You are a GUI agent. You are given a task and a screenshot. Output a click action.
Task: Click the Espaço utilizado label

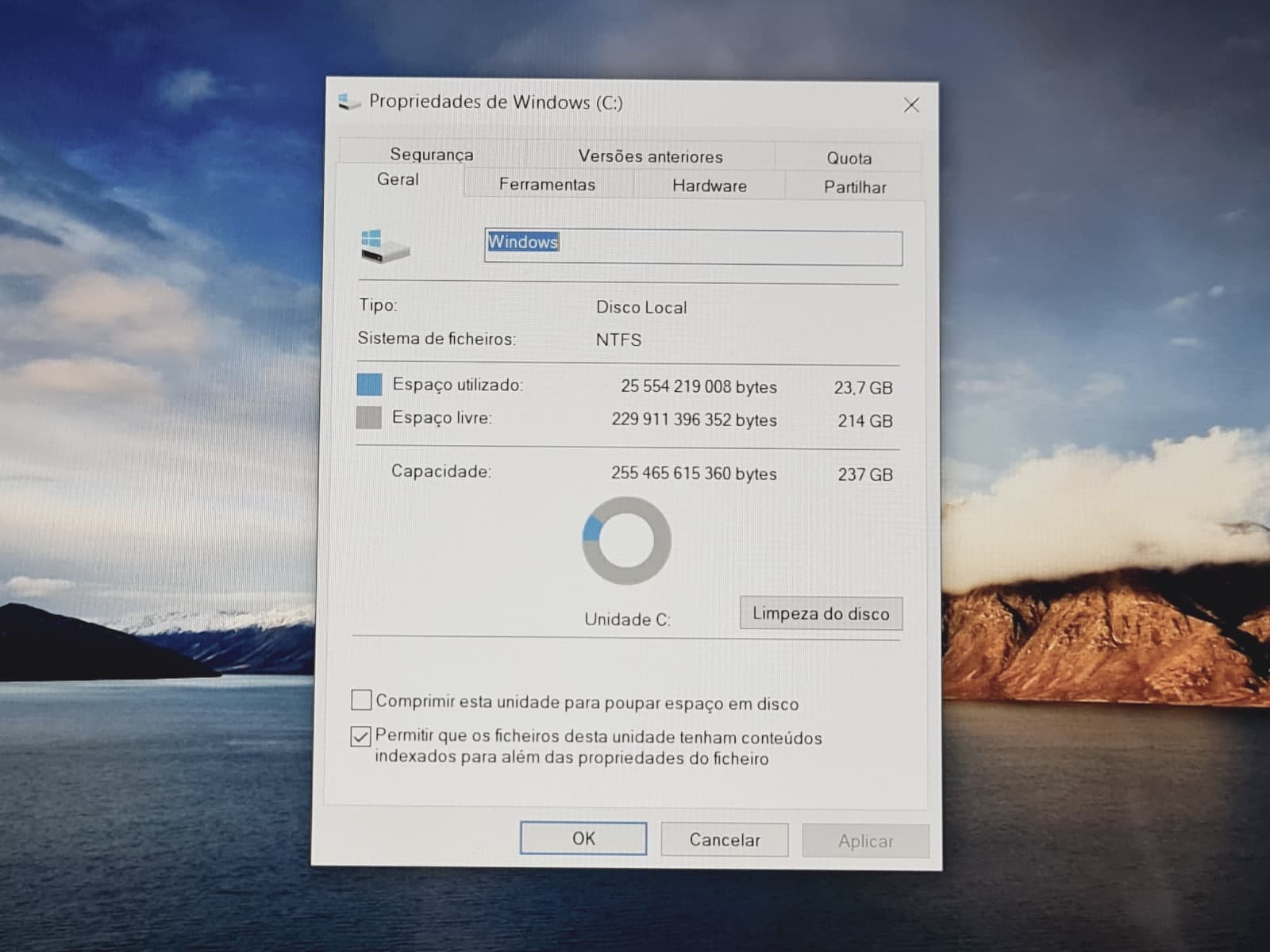pyautogui.click(x=458, y=385)
